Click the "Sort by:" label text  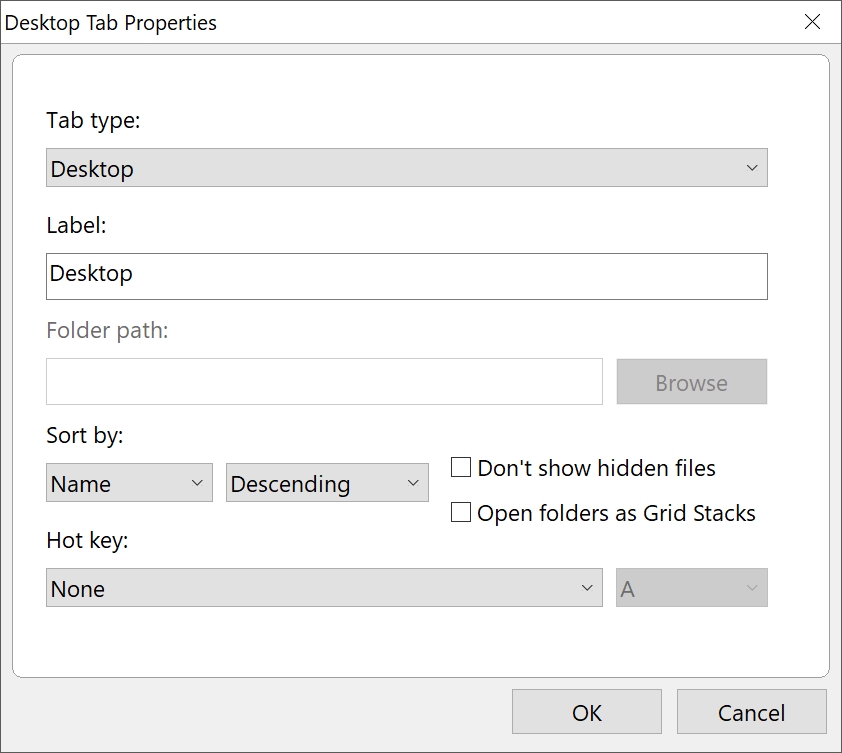click(x=84, y=435)
